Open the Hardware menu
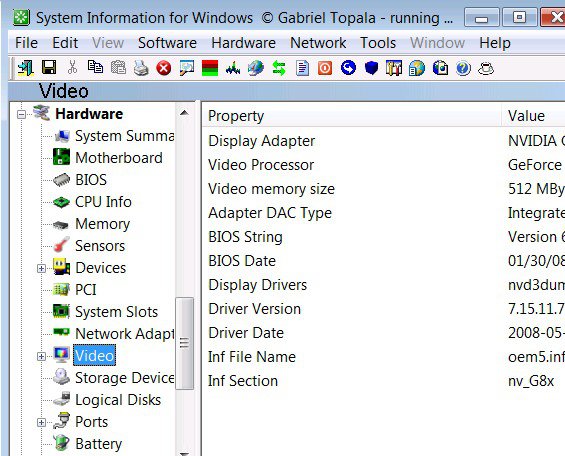 click(243, 43)
